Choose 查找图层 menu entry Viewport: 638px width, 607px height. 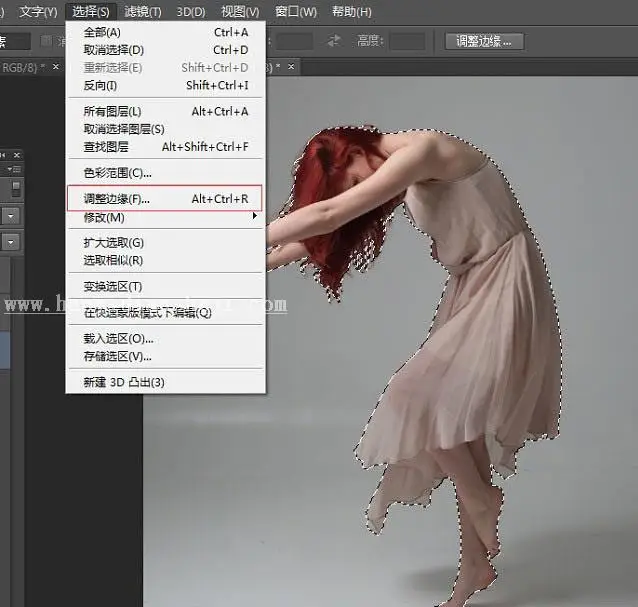click(166, 146)
